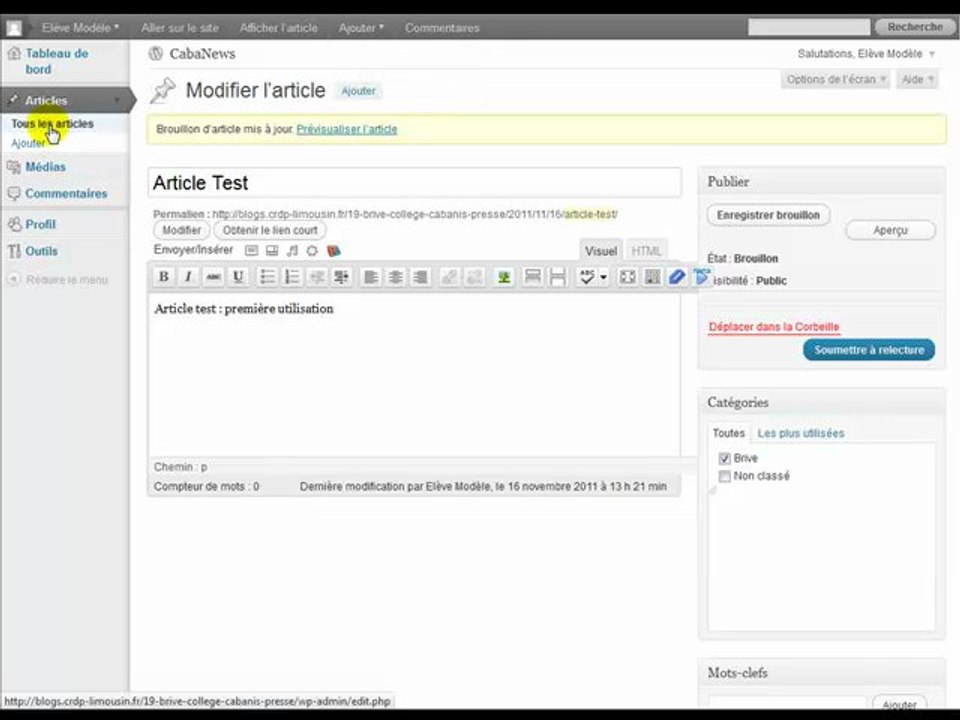
Task: Click the blue pencil toolbar icon
Action: [677, 277]
